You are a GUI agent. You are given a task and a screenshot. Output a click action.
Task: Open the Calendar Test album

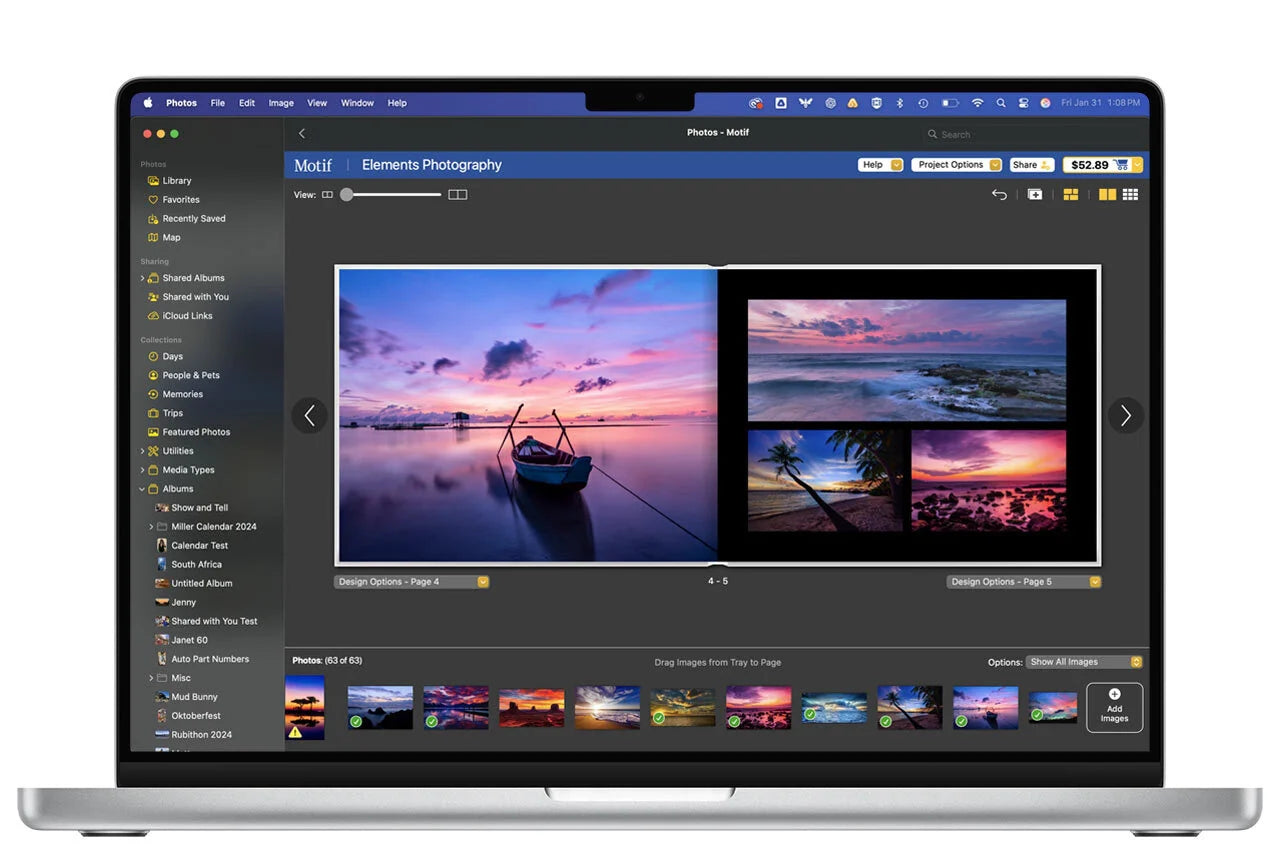[191, 546]
